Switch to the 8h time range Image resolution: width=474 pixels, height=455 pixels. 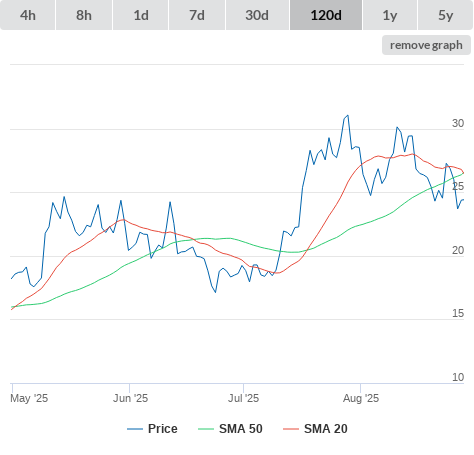point(84,15)
